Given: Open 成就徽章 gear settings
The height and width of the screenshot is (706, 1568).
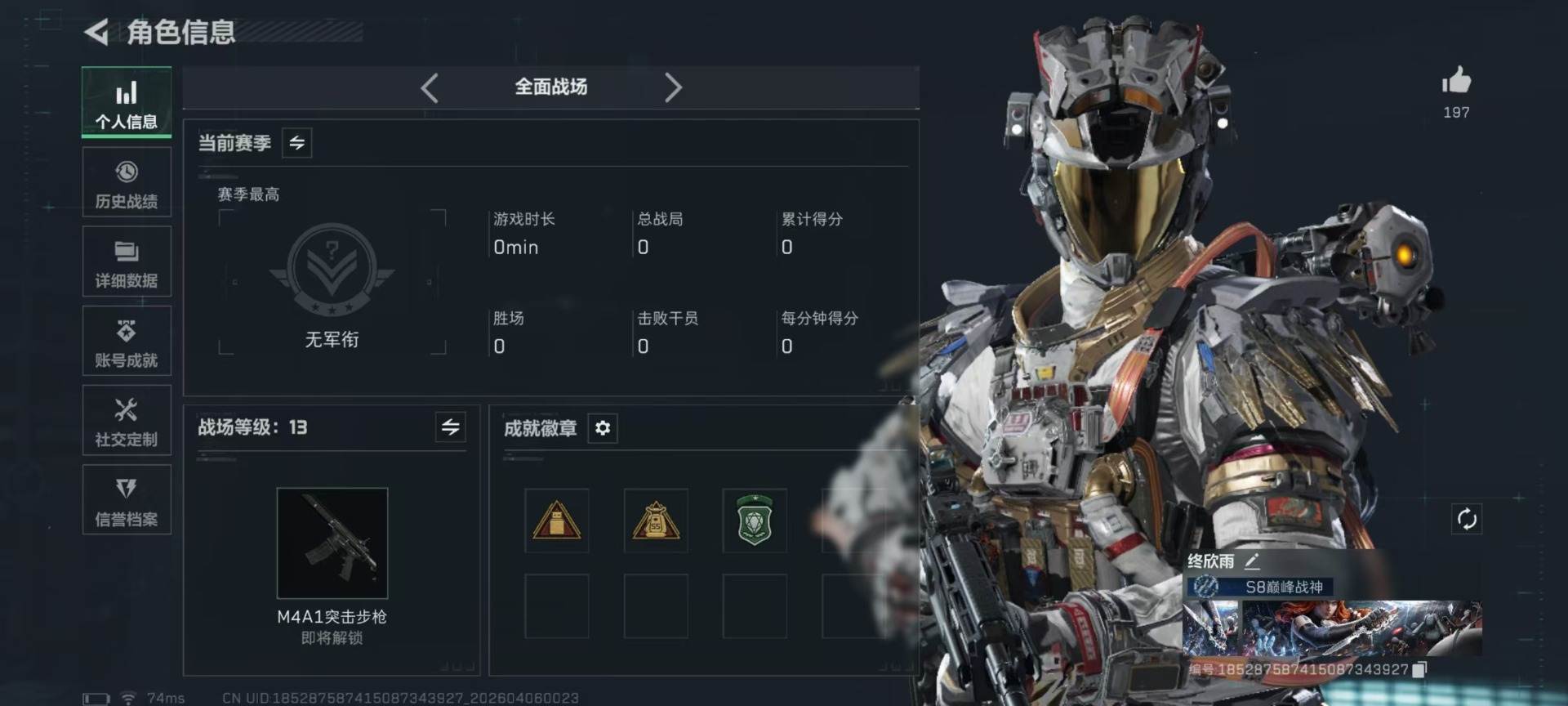Looking at the screenshot, I should (x=603, y=428).
